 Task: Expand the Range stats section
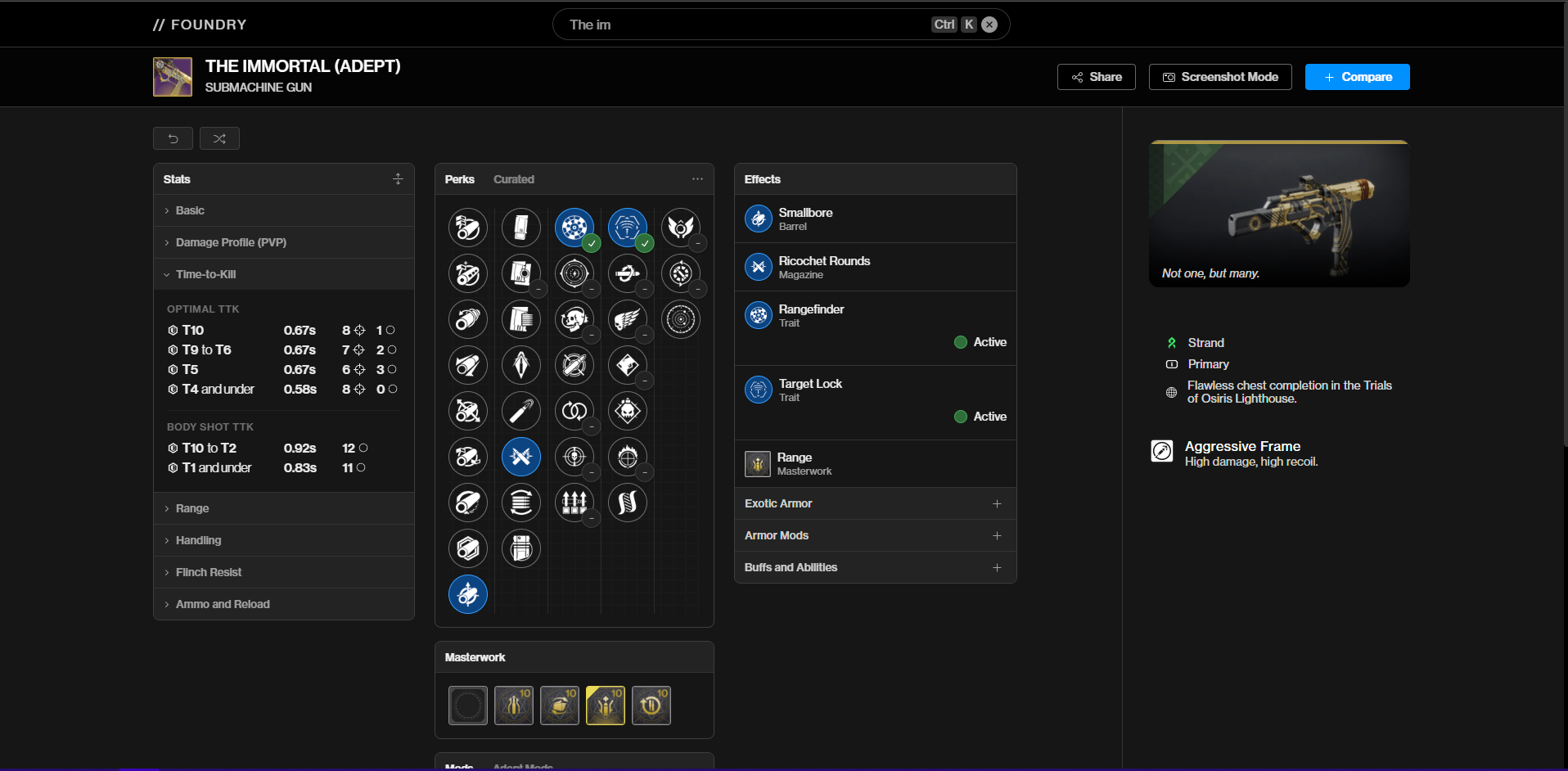pos(284,508)
